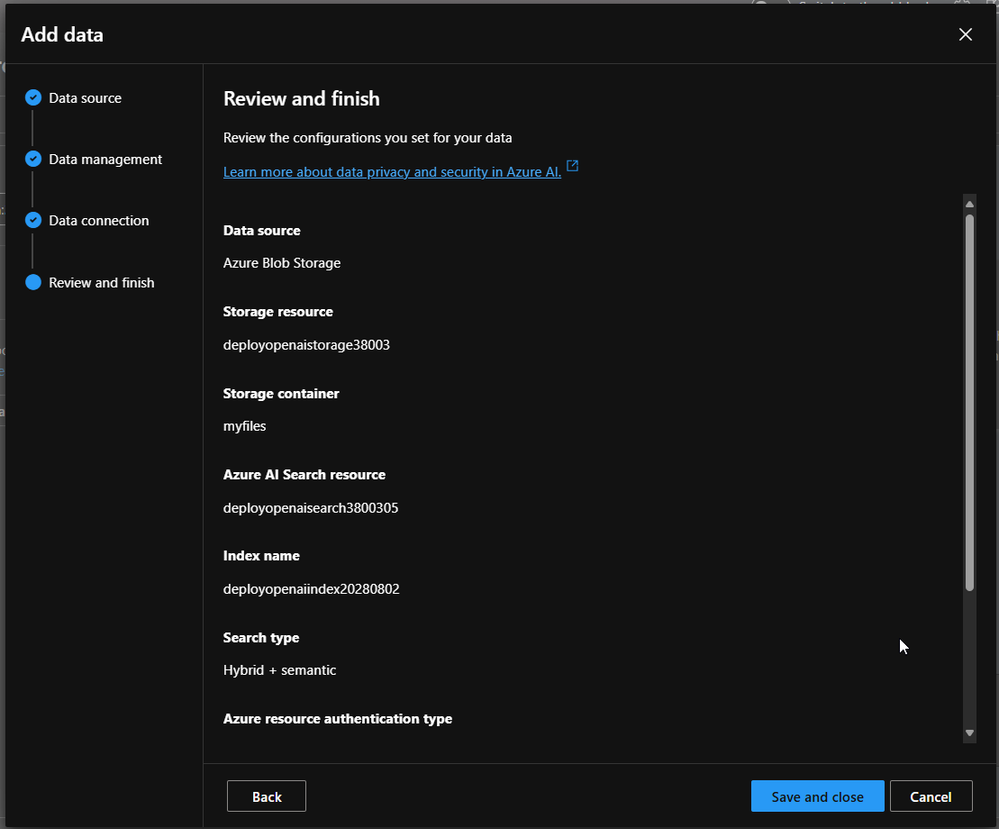This screenshot has width=999, height=829.
Task: Click the Azure Blob Storage value
Action: pyautogui.click(x=282, y=263)
